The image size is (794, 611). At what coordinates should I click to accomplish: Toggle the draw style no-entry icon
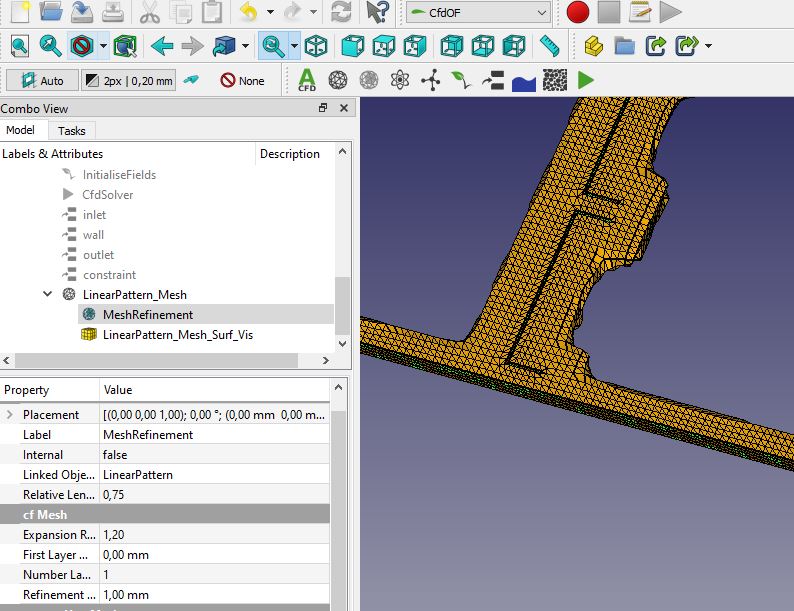(x=82, y=46)
